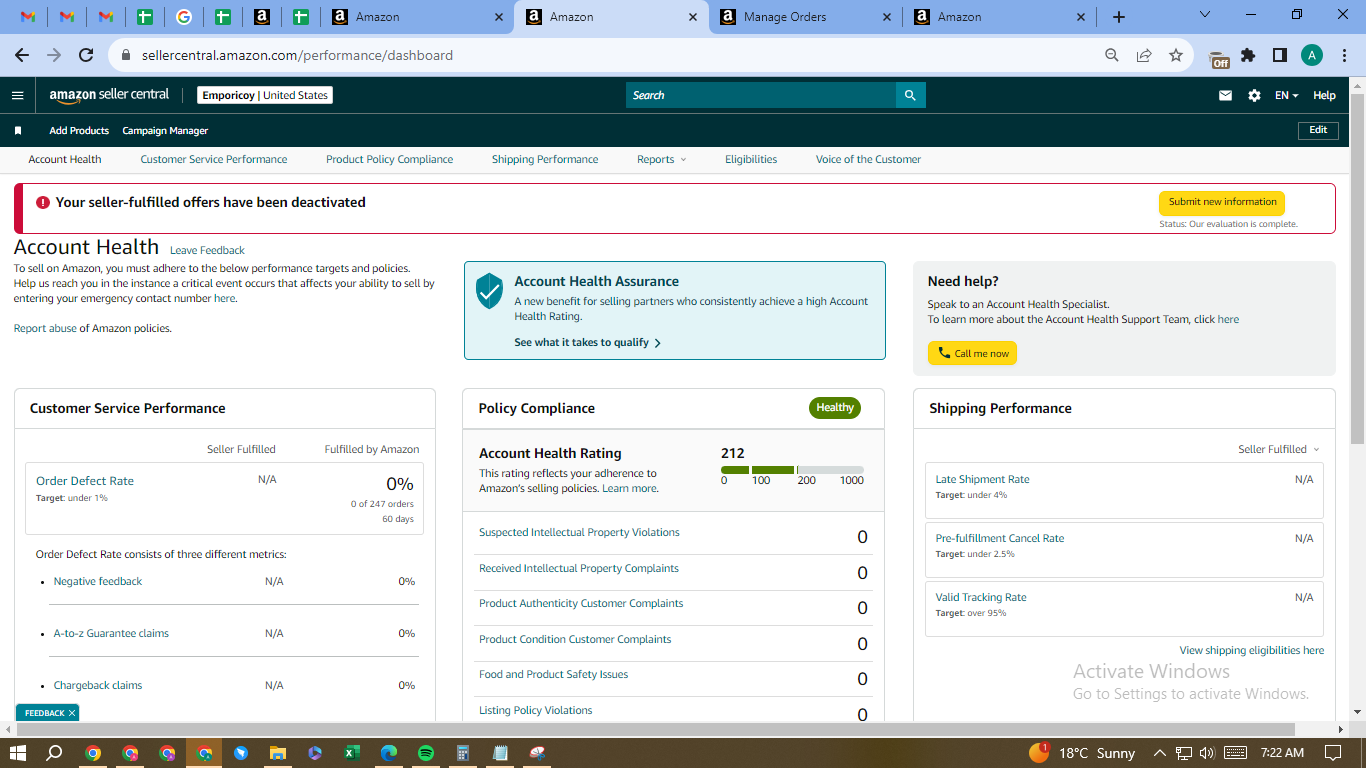1366x768 pixels.
Task: Click the Seller Central Search field
Action: tap(761, 95)
